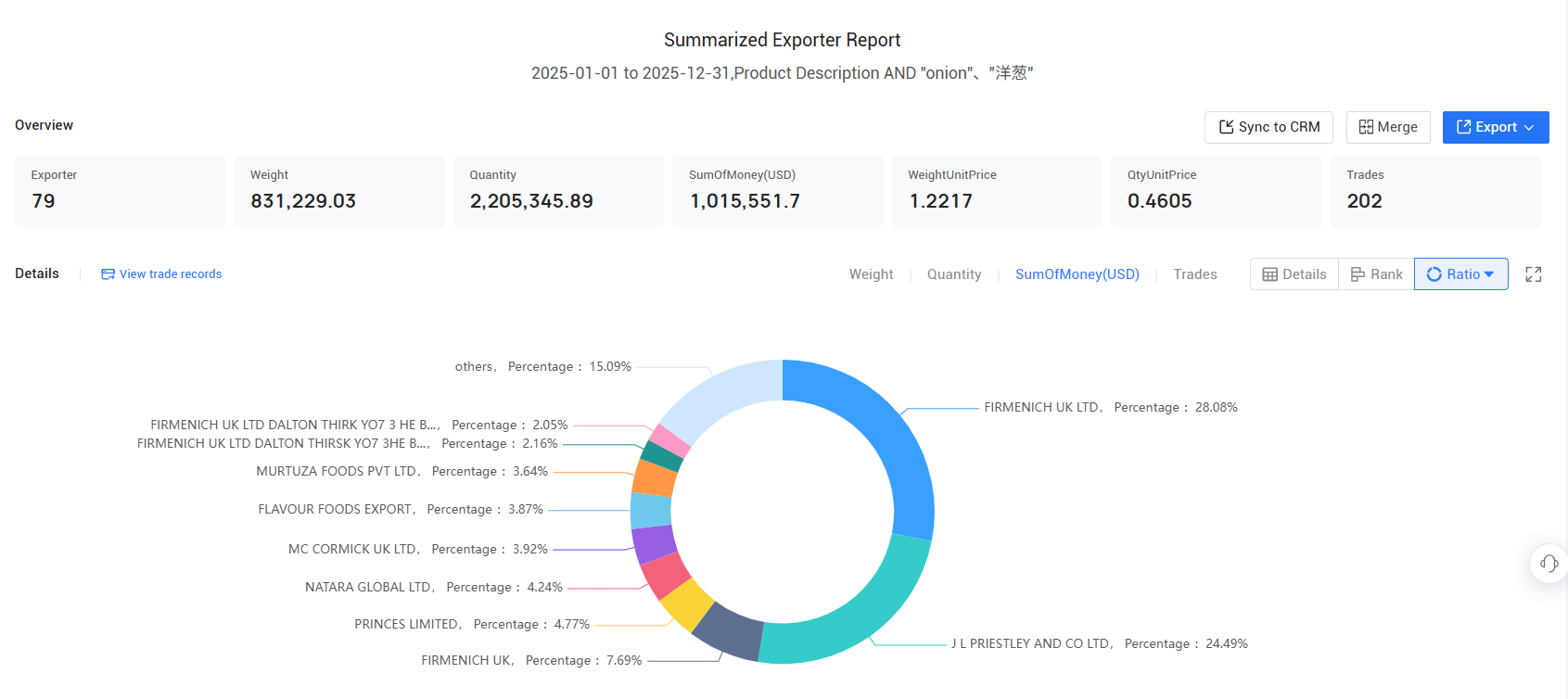Click MC CORMICK UK LTD 3.92% label

click(418, 549)
